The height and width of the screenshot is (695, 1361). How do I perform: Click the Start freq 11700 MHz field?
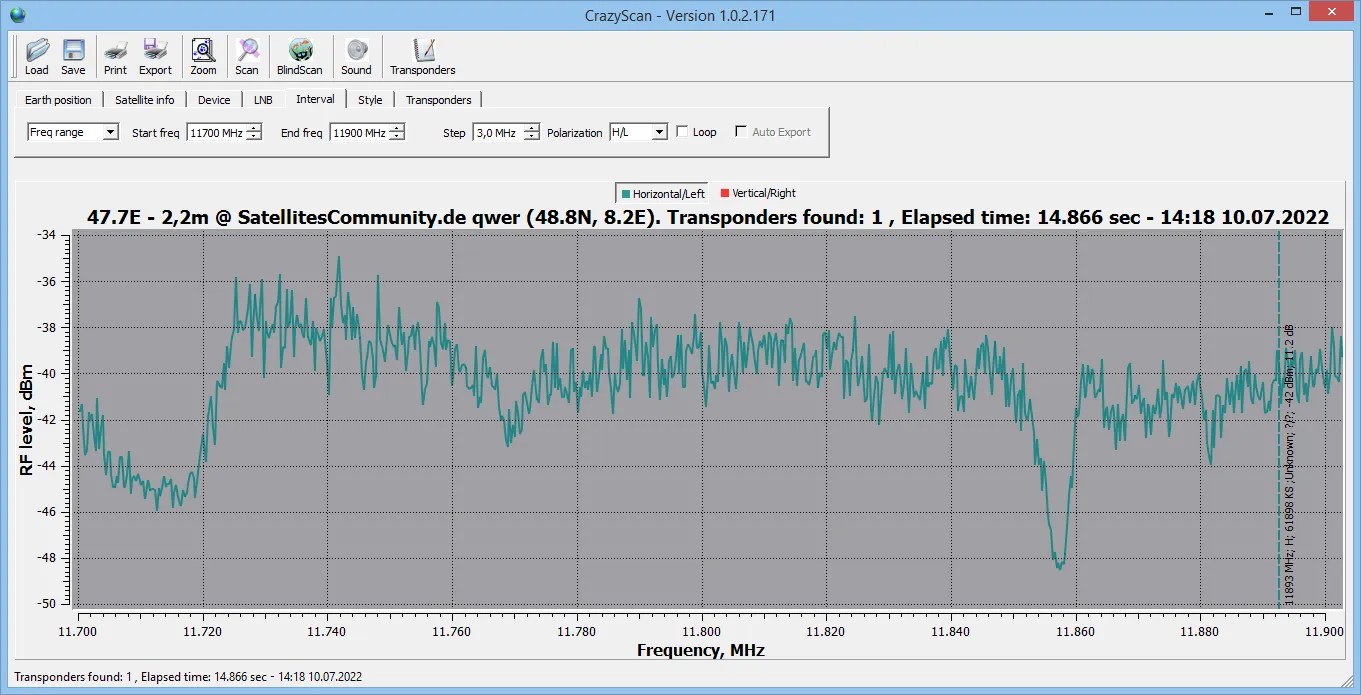tap(216, 132)
